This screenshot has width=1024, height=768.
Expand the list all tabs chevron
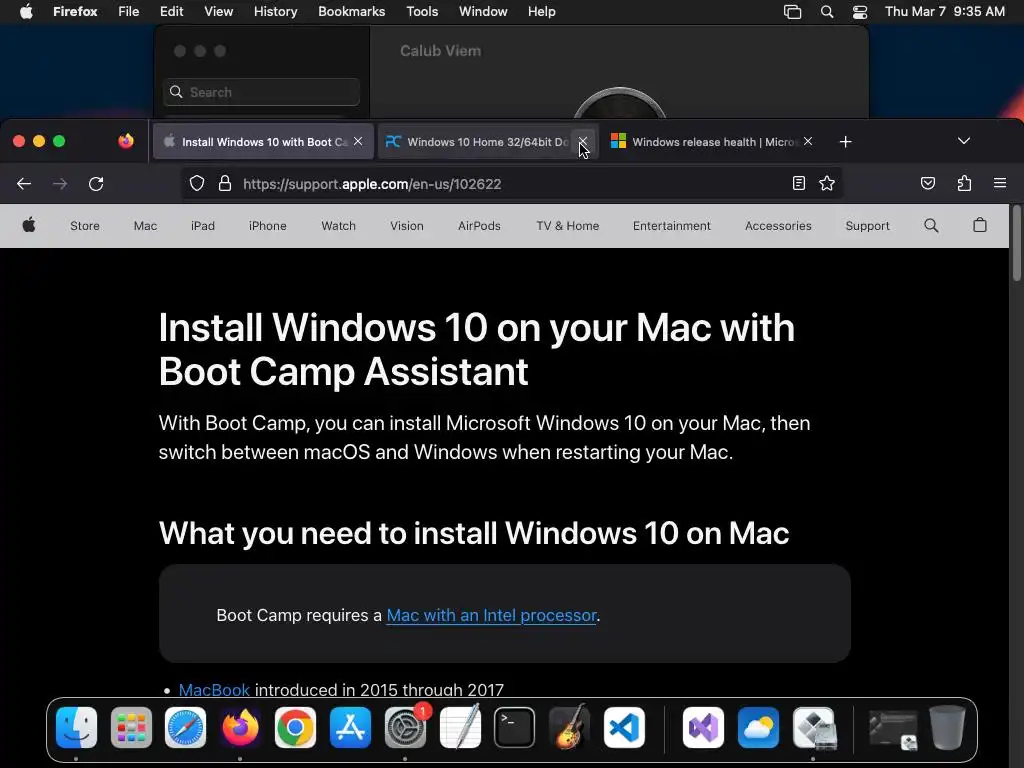coord(963,141)
